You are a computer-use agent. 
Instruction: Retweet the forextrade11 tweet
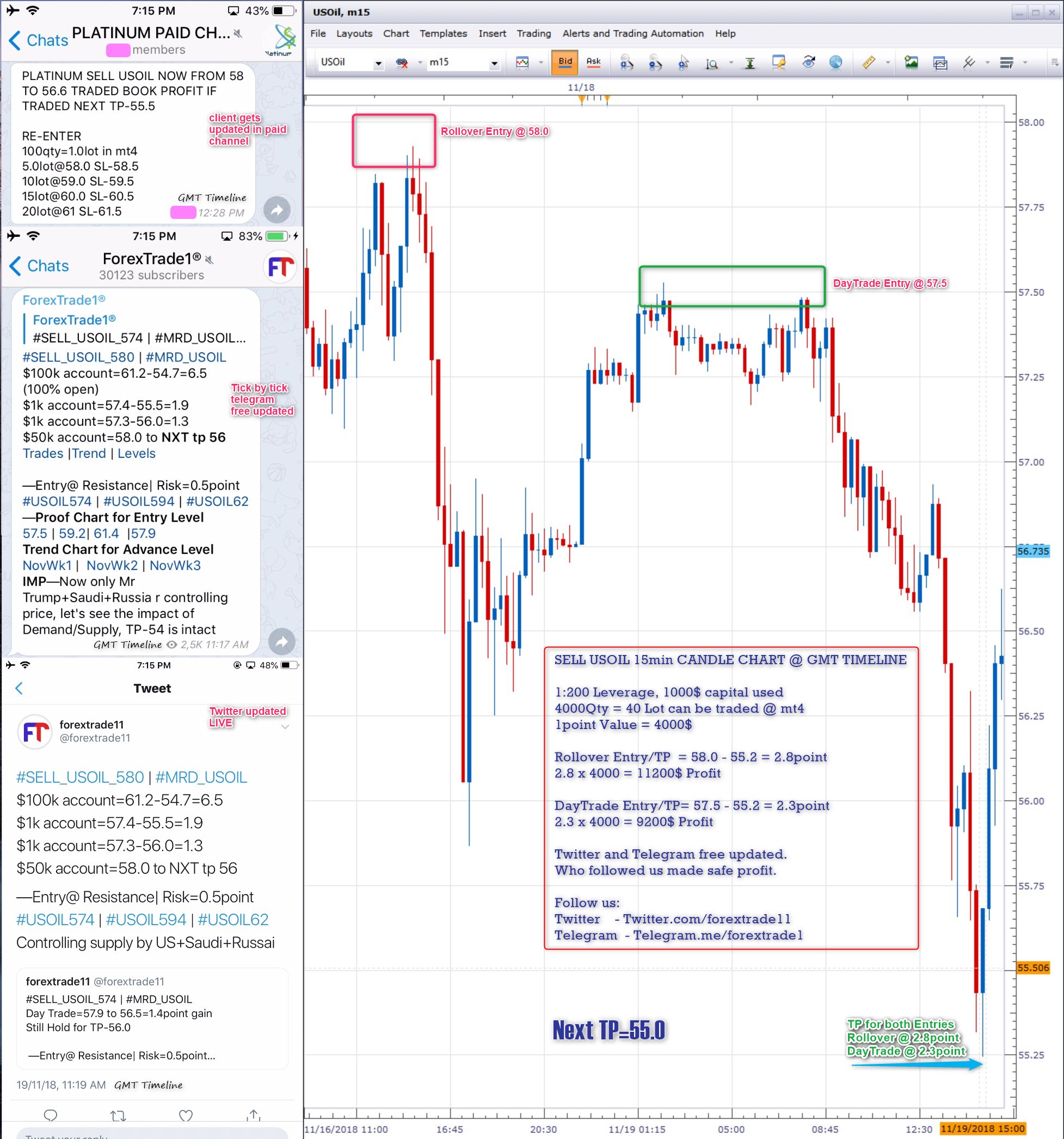tap(118, 1115)
